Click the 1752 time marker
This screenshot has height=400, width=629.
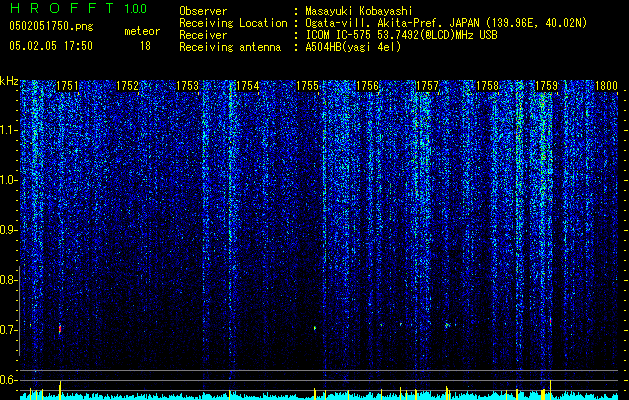(128, 86)
